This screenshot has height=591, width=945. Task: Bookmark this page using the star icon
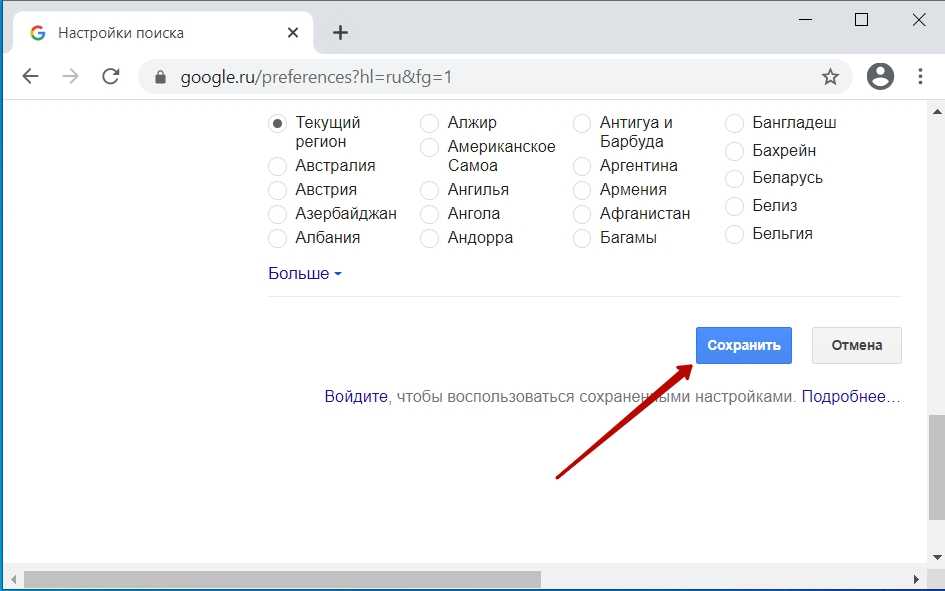click(830, 77)
